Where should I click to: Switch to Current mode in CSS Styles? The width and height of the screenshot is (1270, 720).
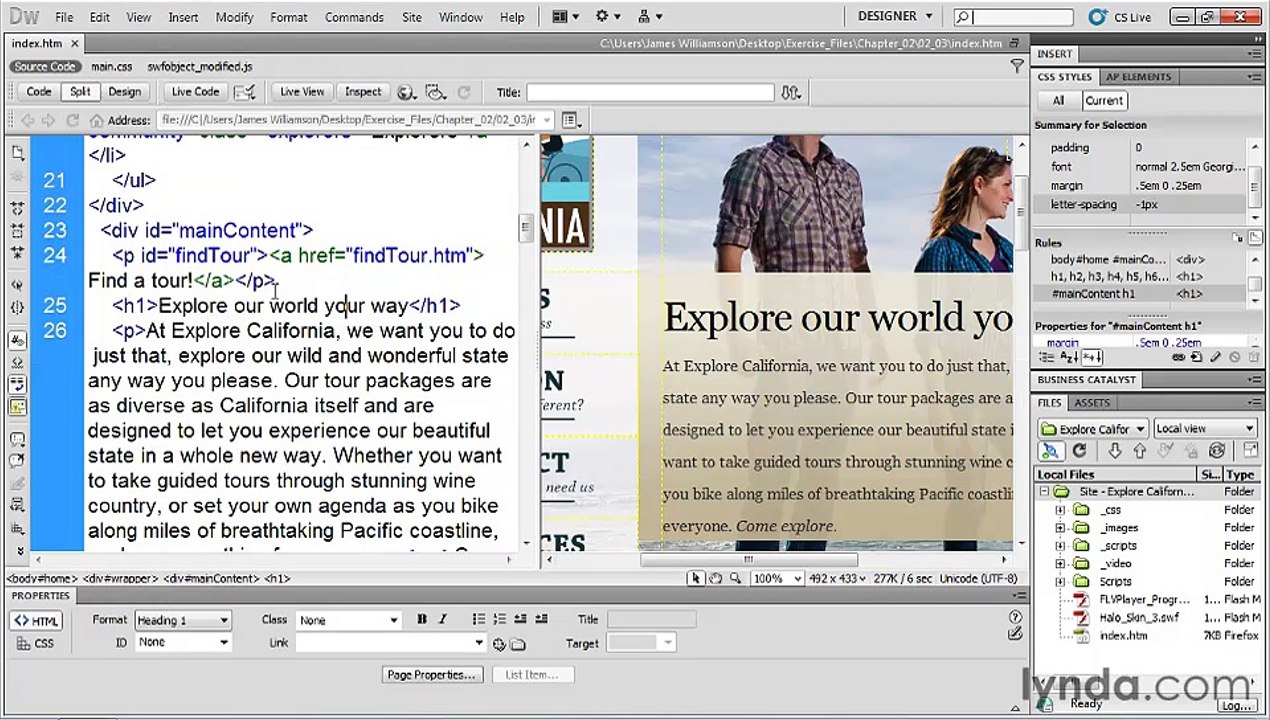[1104, 100]
